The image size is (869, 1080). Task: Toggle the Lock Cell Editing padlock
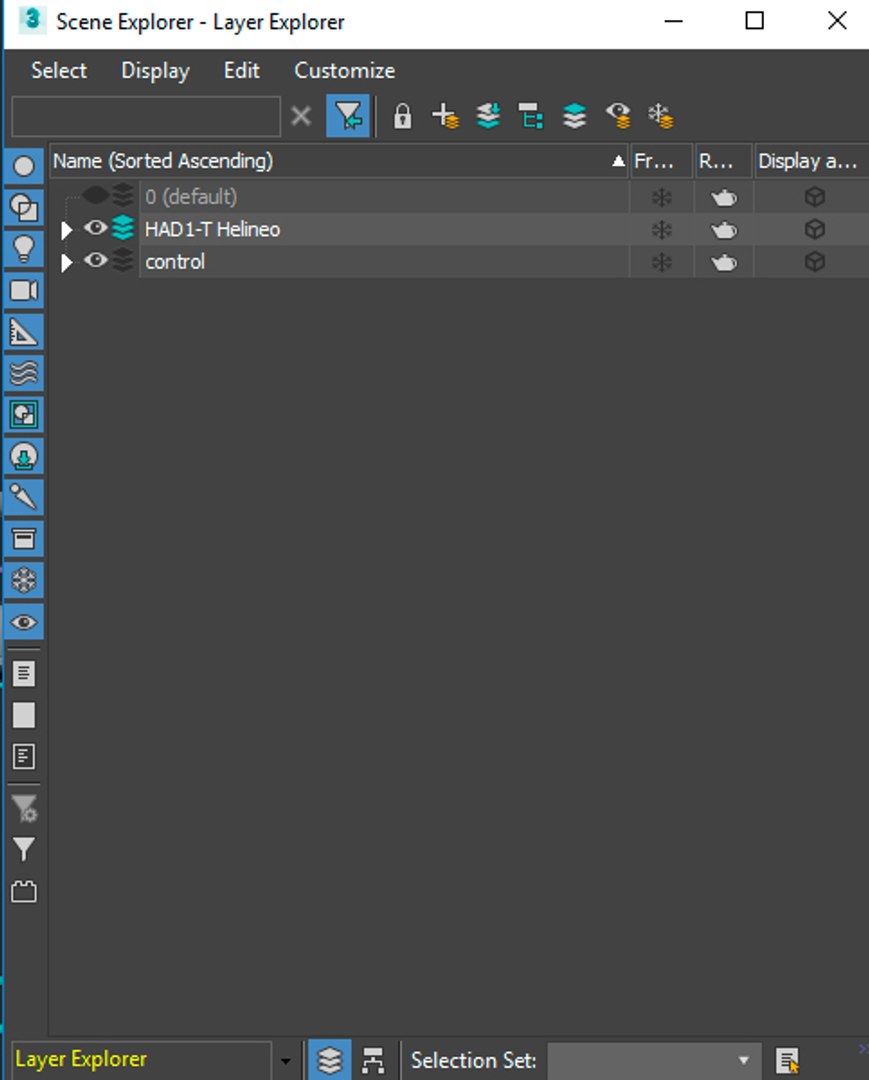[402, 116]
